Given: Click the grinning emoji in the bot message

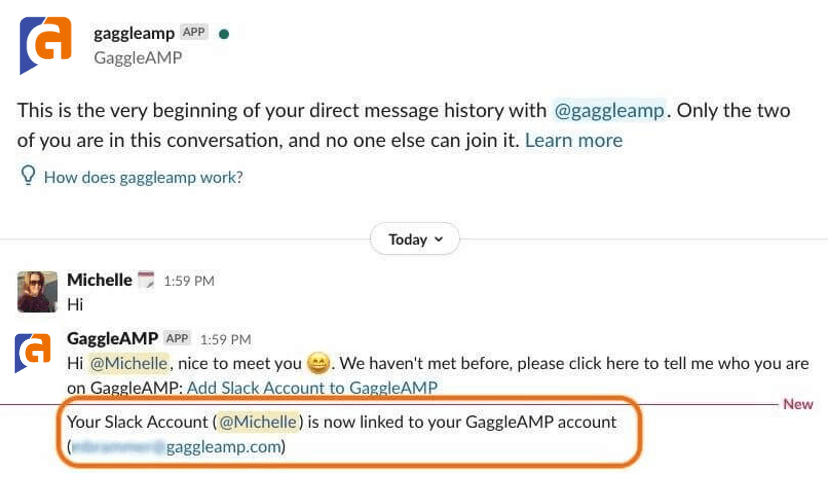Looking at the screenshot, I should click(x=318, y=363).
